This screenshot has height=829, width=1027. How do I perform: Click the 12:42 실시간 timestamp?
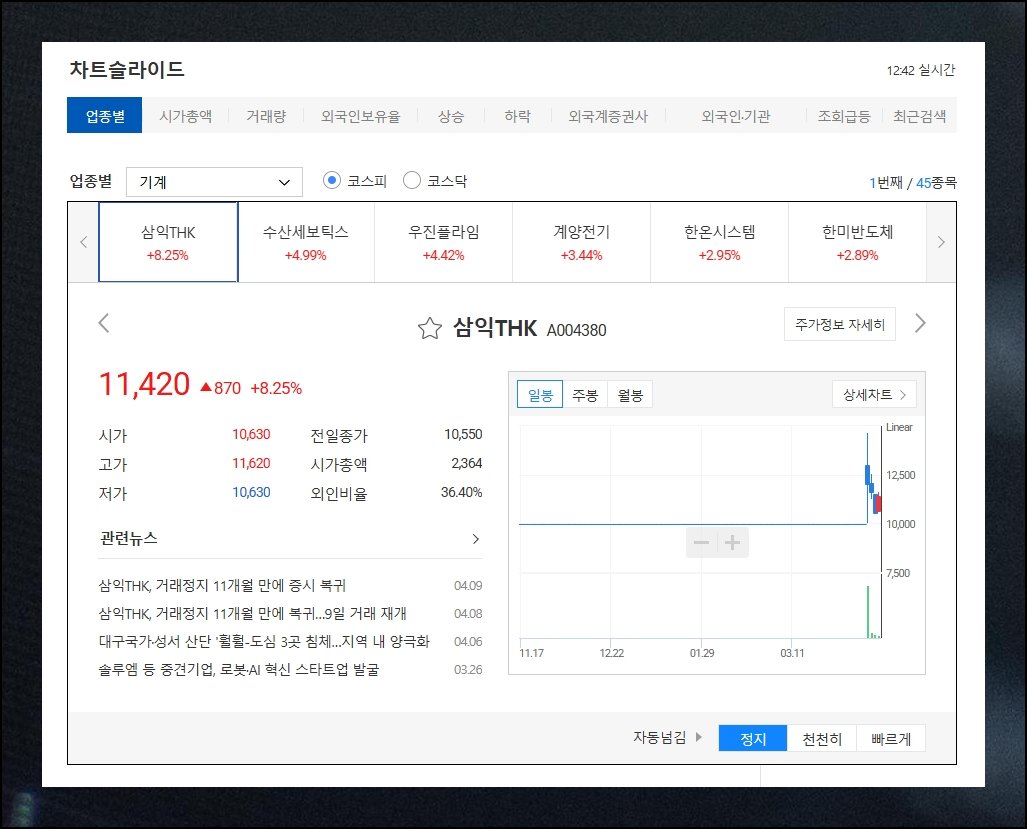coord(921,70)
